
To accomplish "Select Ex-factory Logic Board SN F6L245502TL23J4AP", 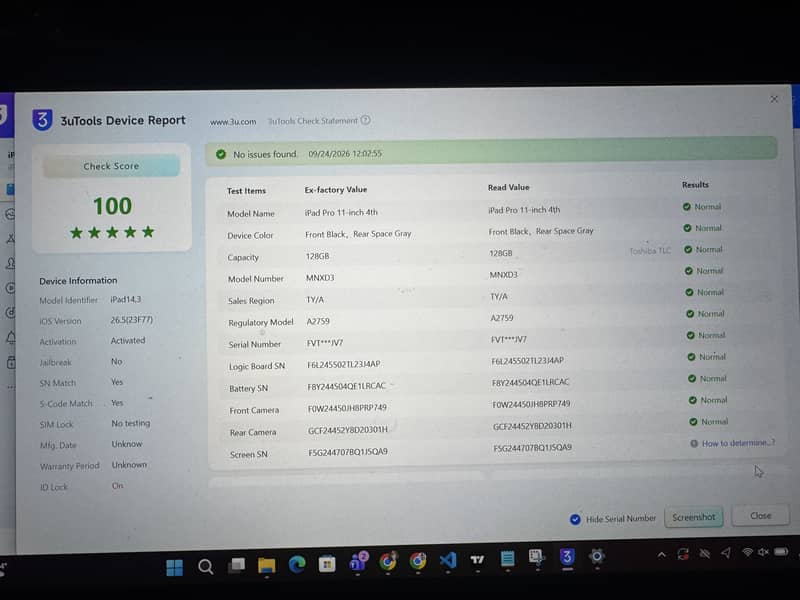I will [x=343, y=364].
